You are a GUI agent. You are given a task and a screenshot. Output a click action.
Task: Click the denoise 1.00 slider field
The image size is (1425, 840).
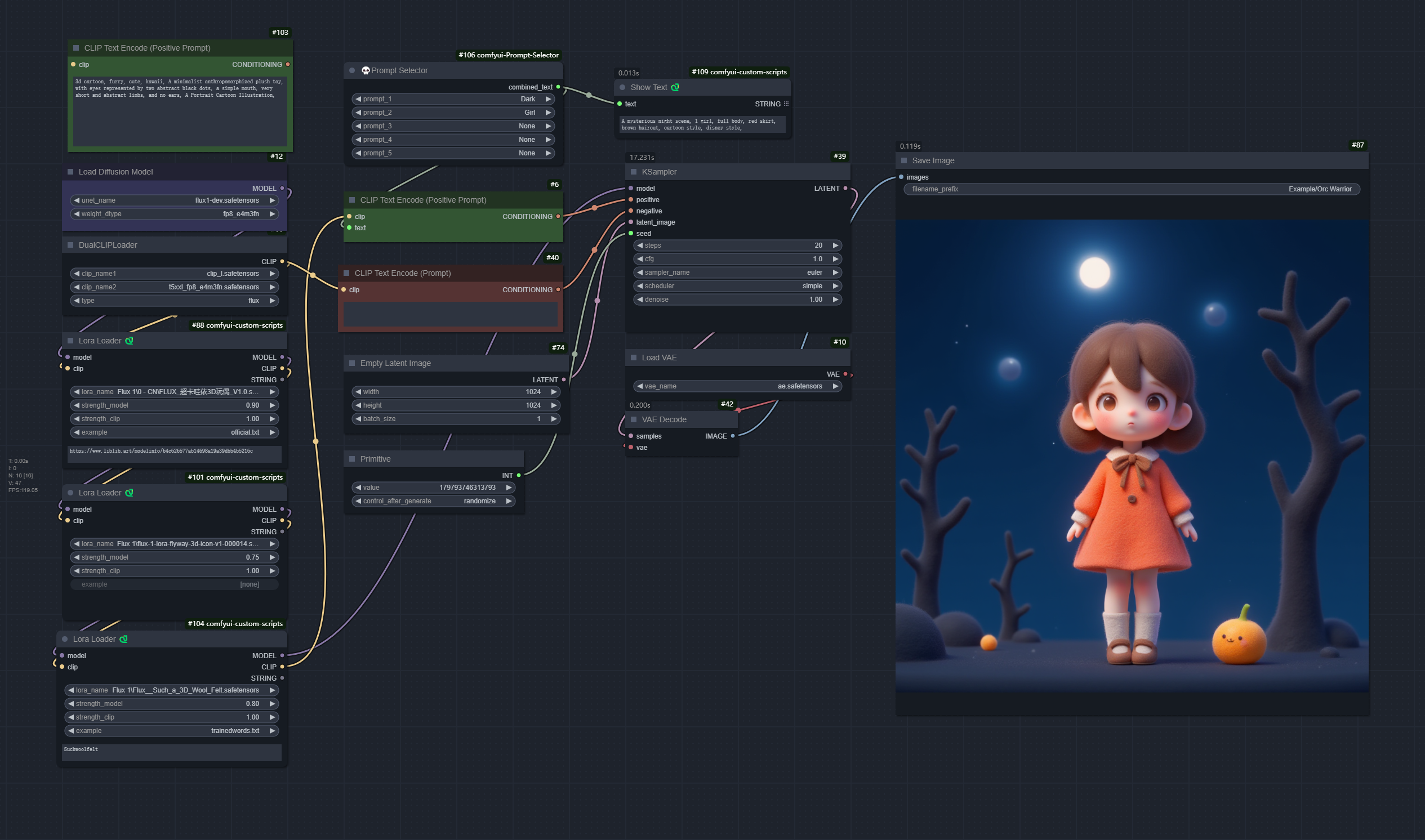point(737,300)
